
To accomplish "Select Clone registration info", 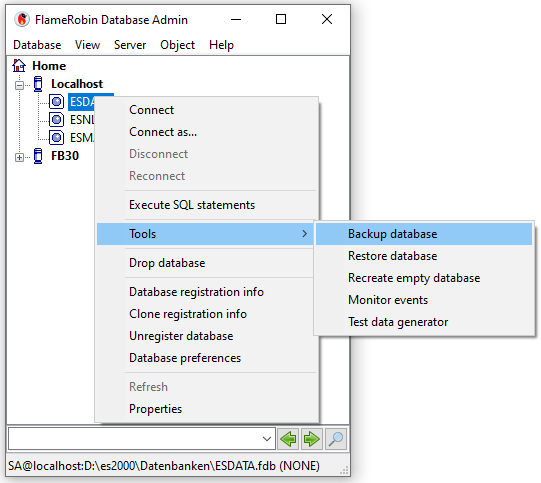I will [205, 314].
